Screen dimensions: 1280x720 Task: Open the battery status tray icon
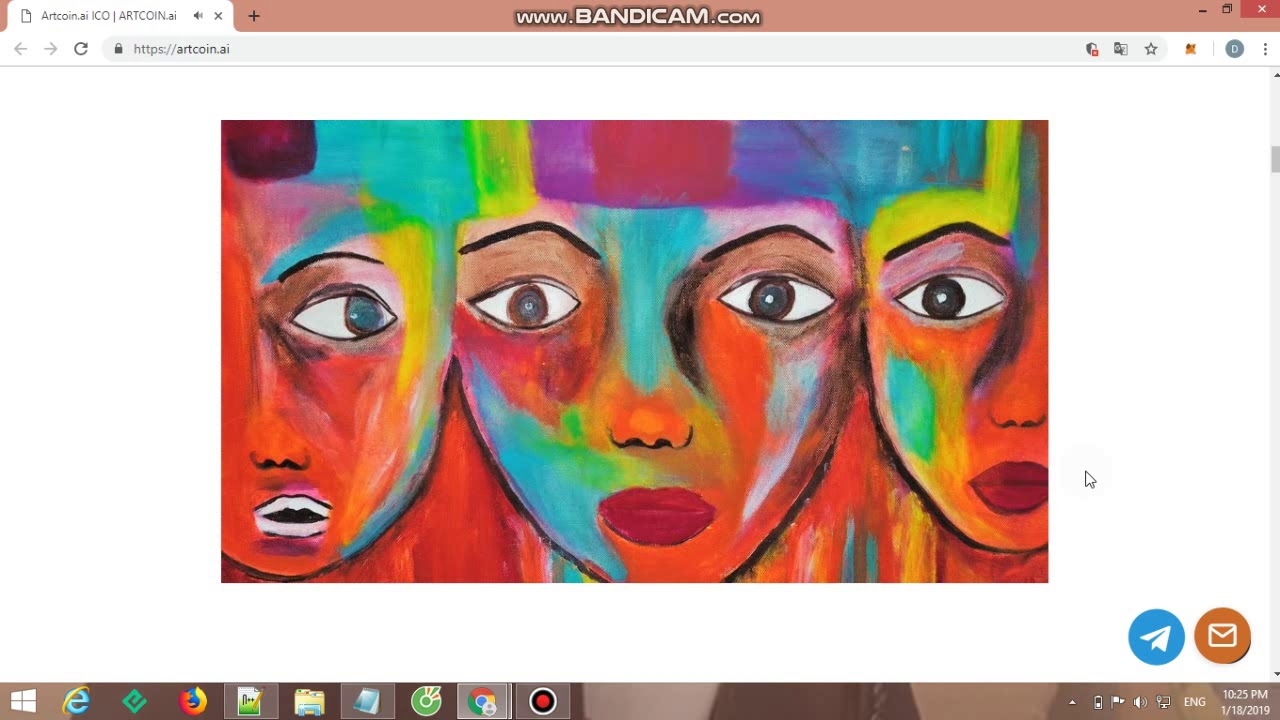point(1098,702)
